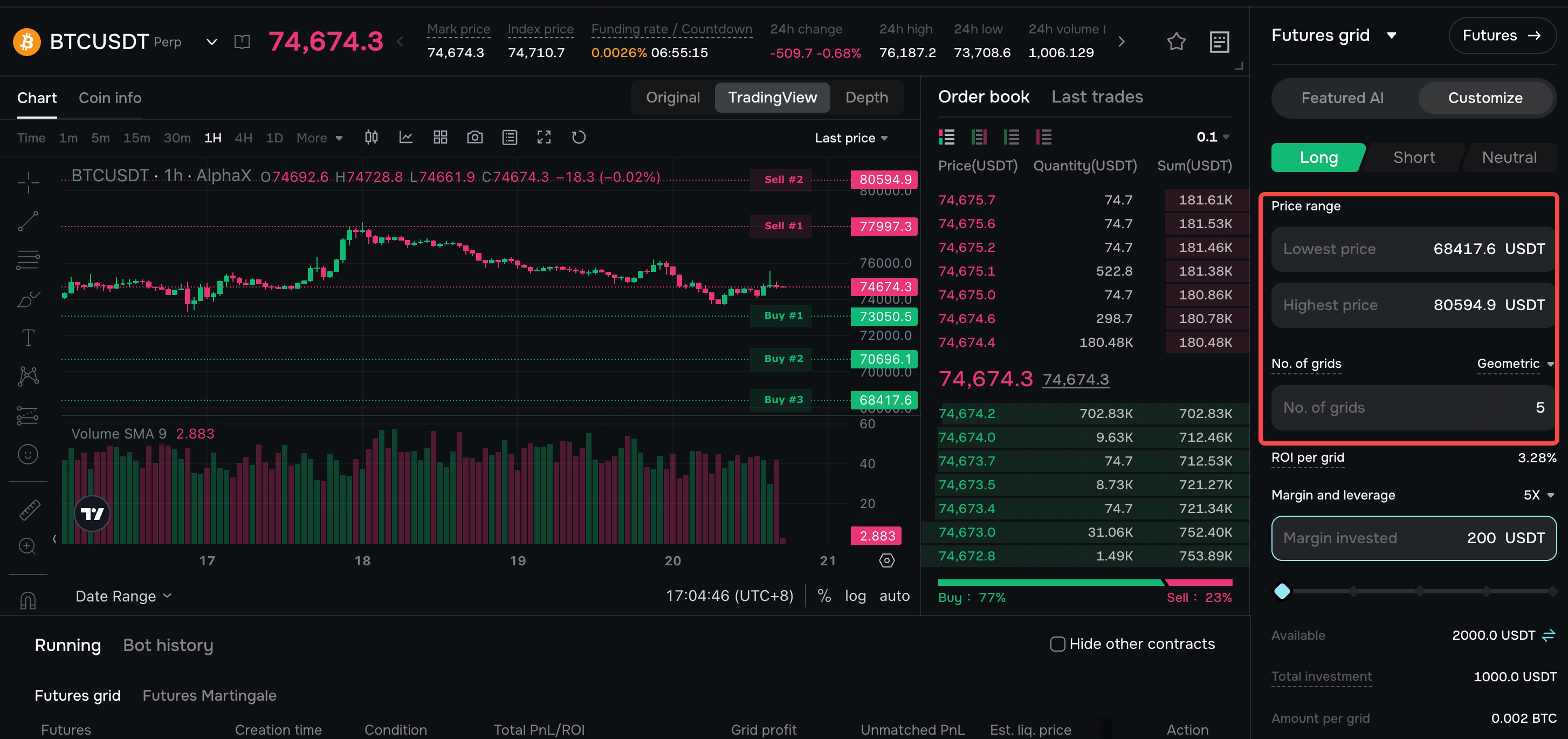Switch grid direction to Short
Screen dimensions: 1568x739
(1413, 158)
